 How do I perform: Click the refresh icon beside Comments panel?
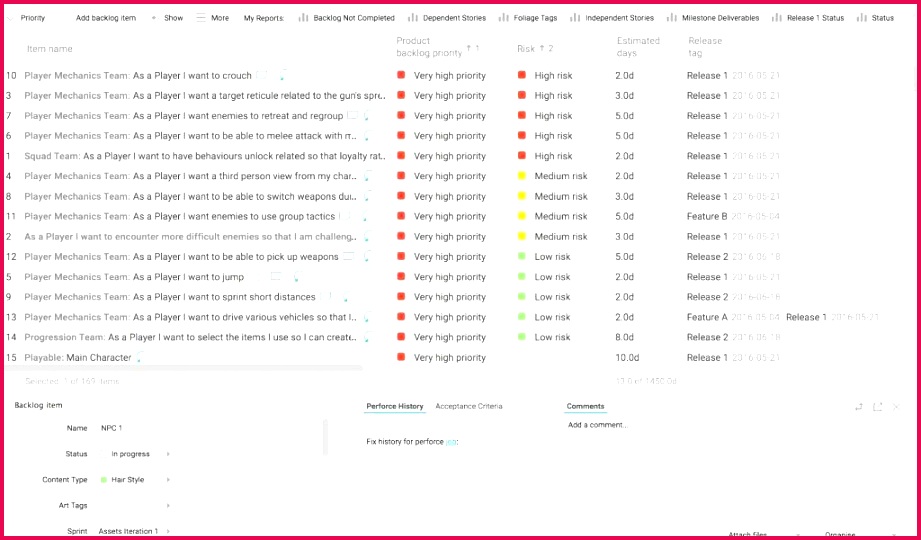point(858,407)
